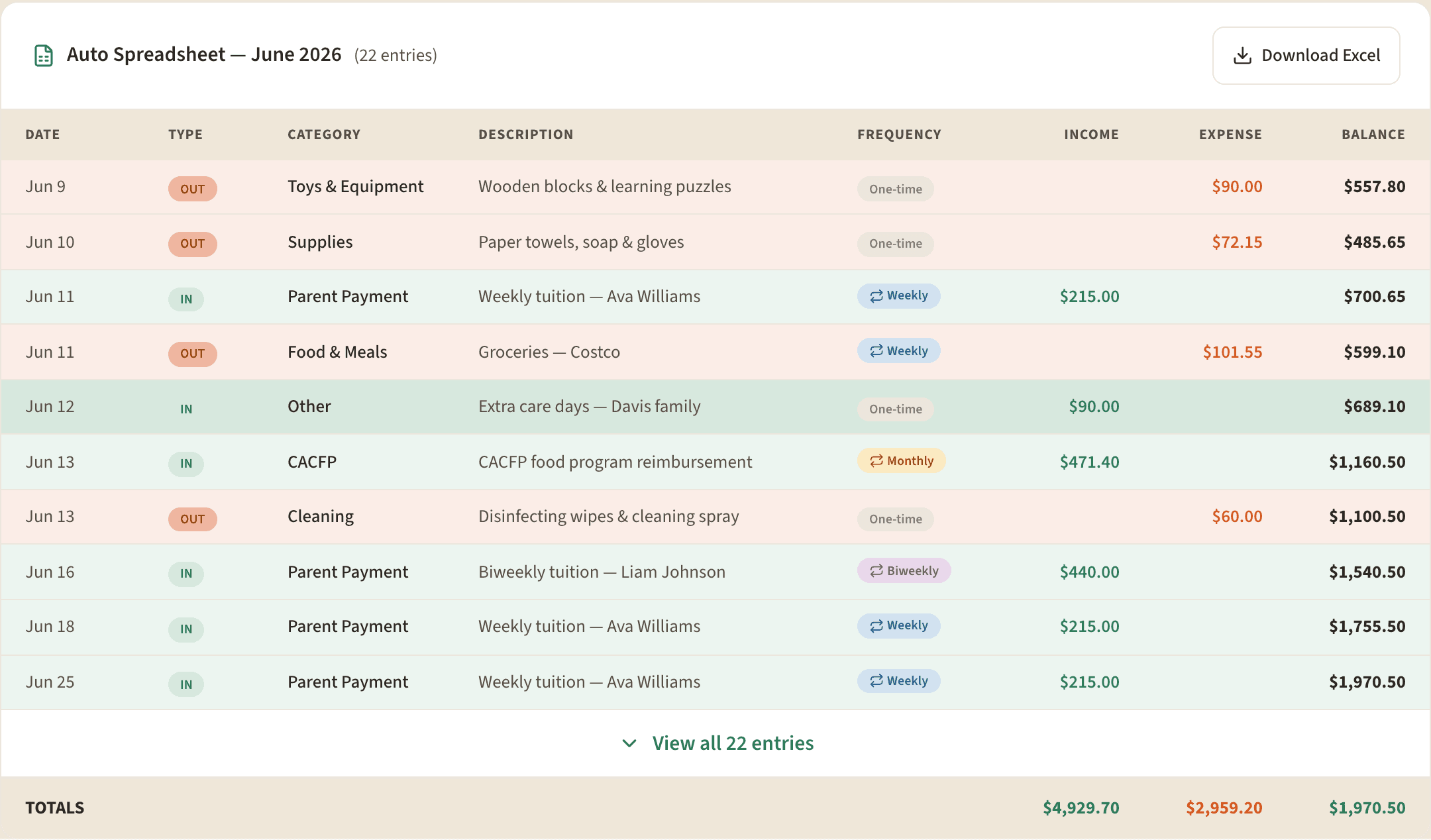Download the Excel spreadsheet
The width and height of the screenshot is (1431, 840).
[1306, 56]
